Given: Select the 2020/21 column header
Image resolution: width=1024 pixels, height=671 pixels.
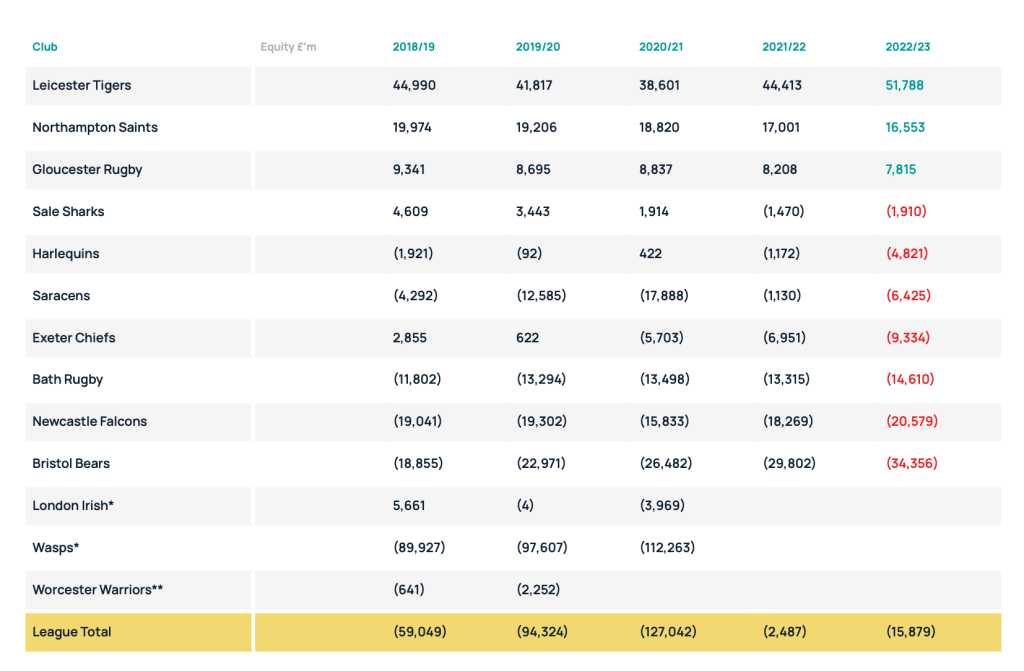Looking at the screenshot, I should pos(659,47).
